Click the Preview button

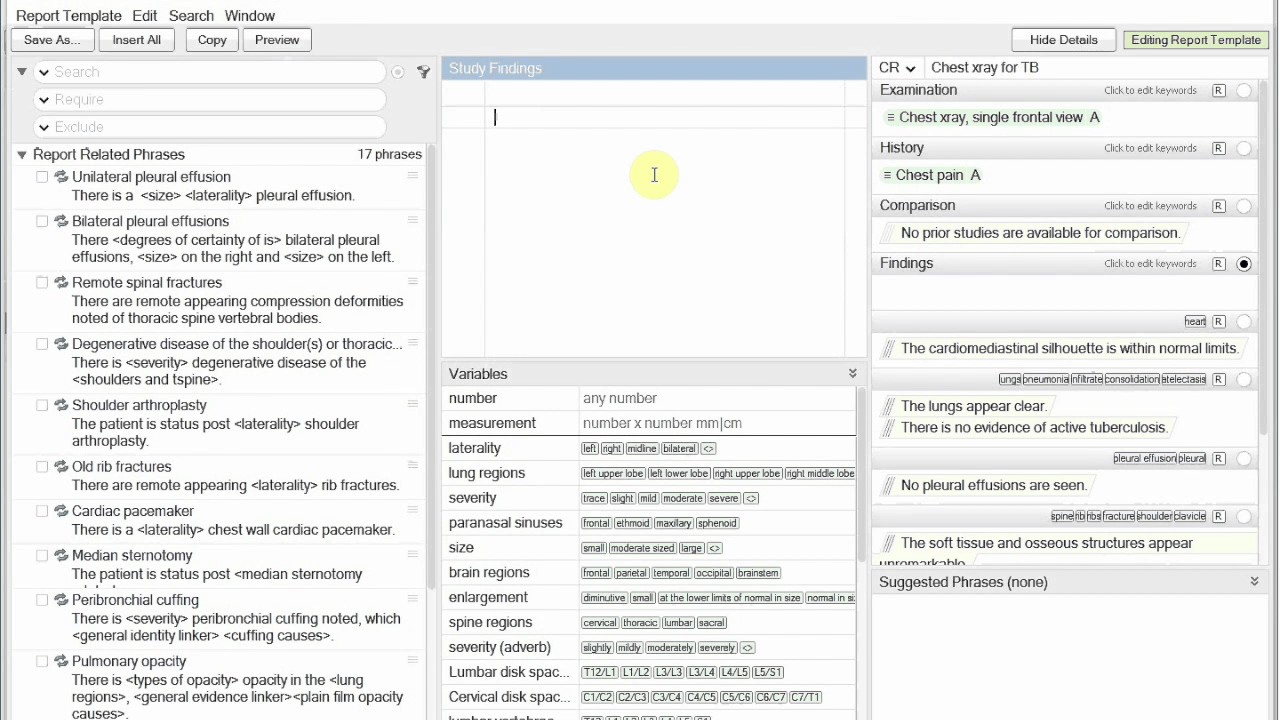[x=277, y=40]
